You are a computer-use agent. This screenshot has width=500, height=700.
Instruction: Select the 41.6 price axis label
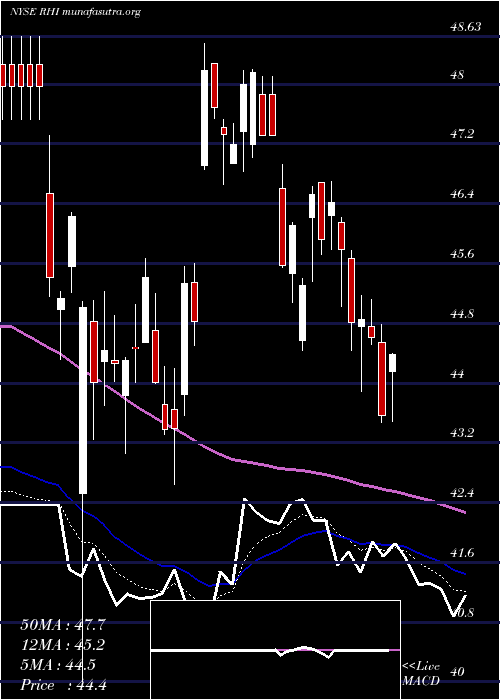coord(462,553)
